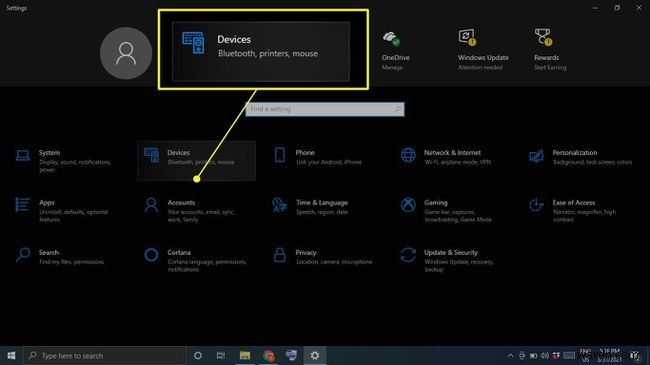Click the battery tray icon
650x365 pixels.
click(x=533, y=355)
